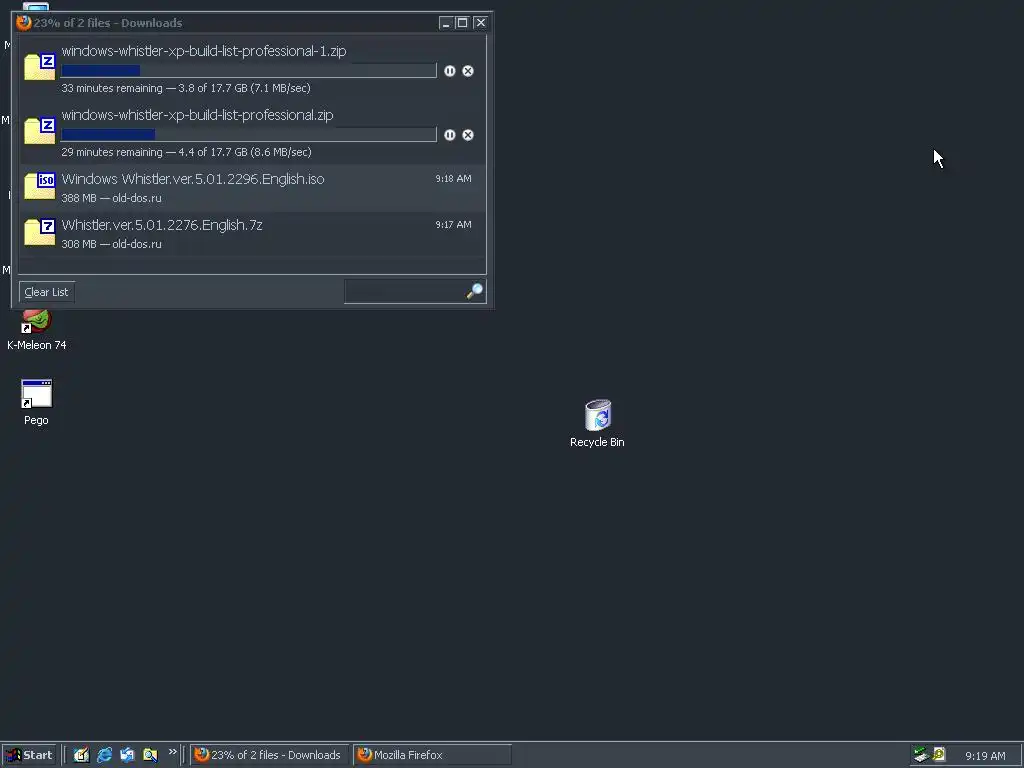The width and height of the screenshot is (1024, 768).
Task: Click network connection tray icon
Action: pos(921,755)
